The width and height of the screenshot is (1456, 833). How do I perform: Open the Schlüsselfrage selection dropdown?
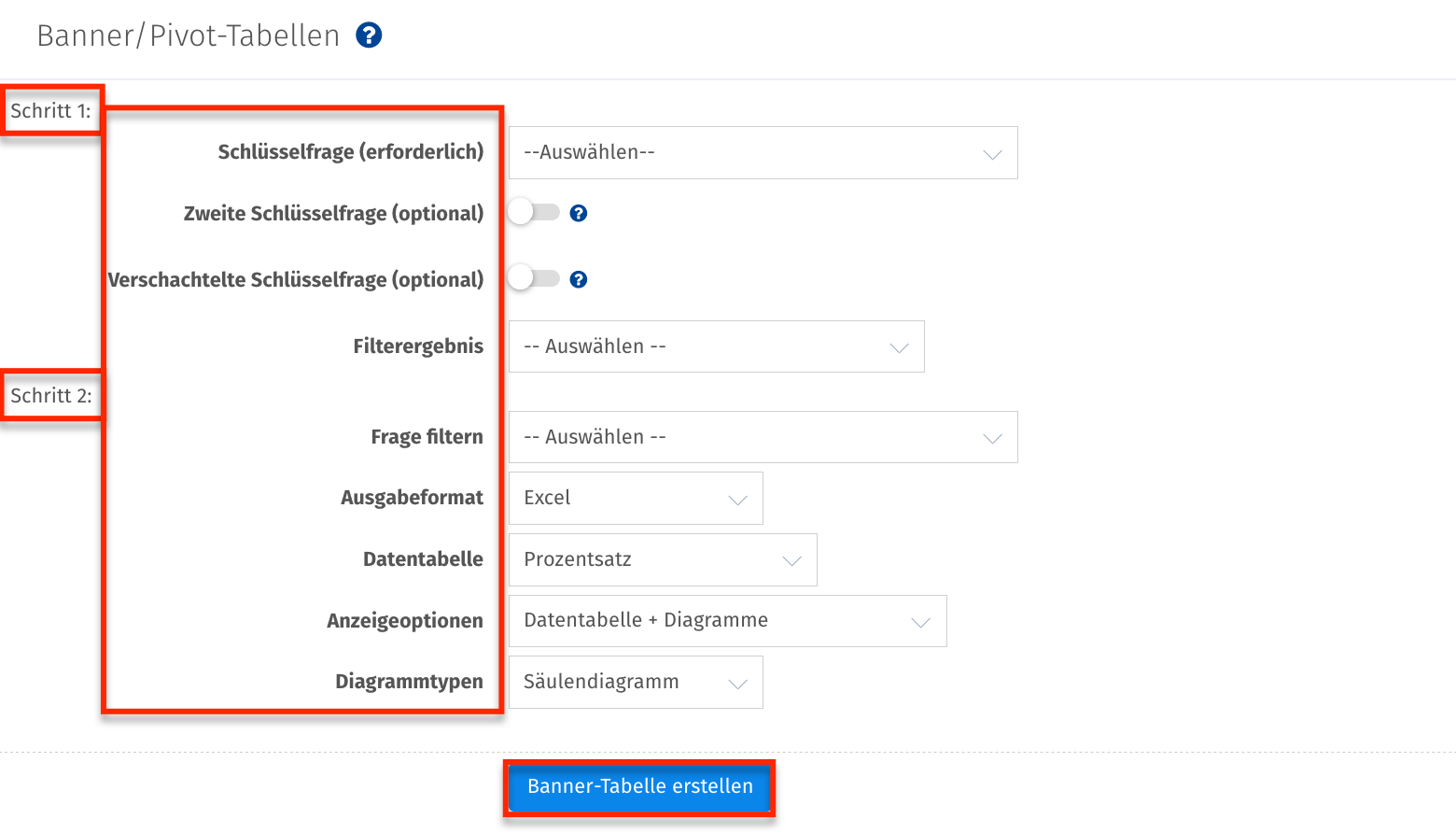[x=763, y=152]
